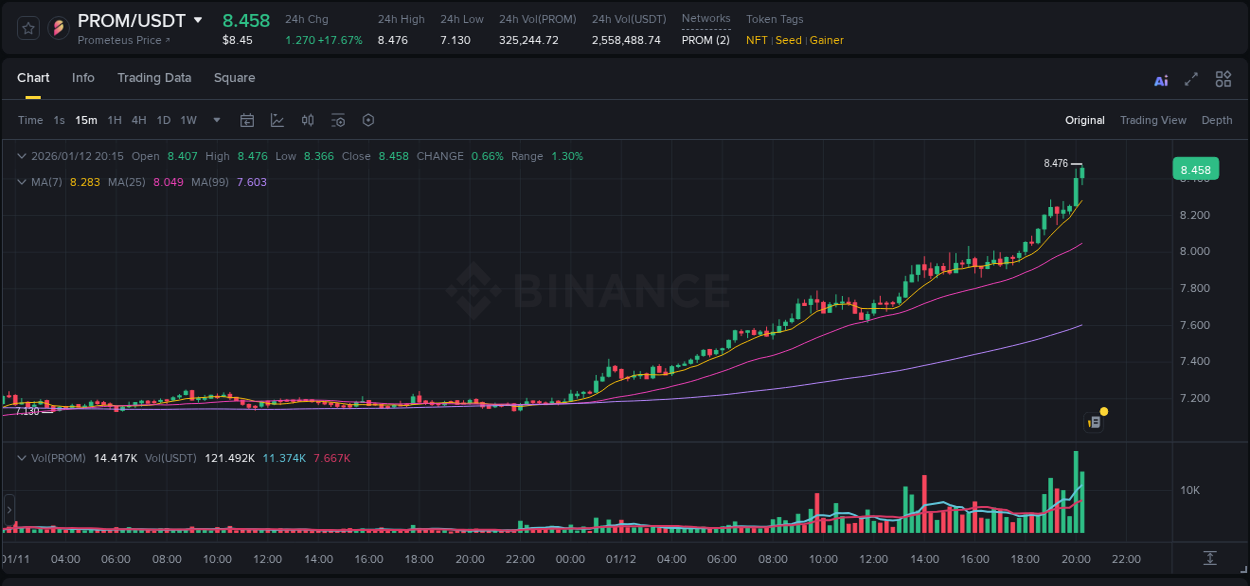Image resolution: width=1250 pixels, height=586 pixels.
Task: Open the PROM/USDT pair selector dropdown
Action: coord(198,19)
